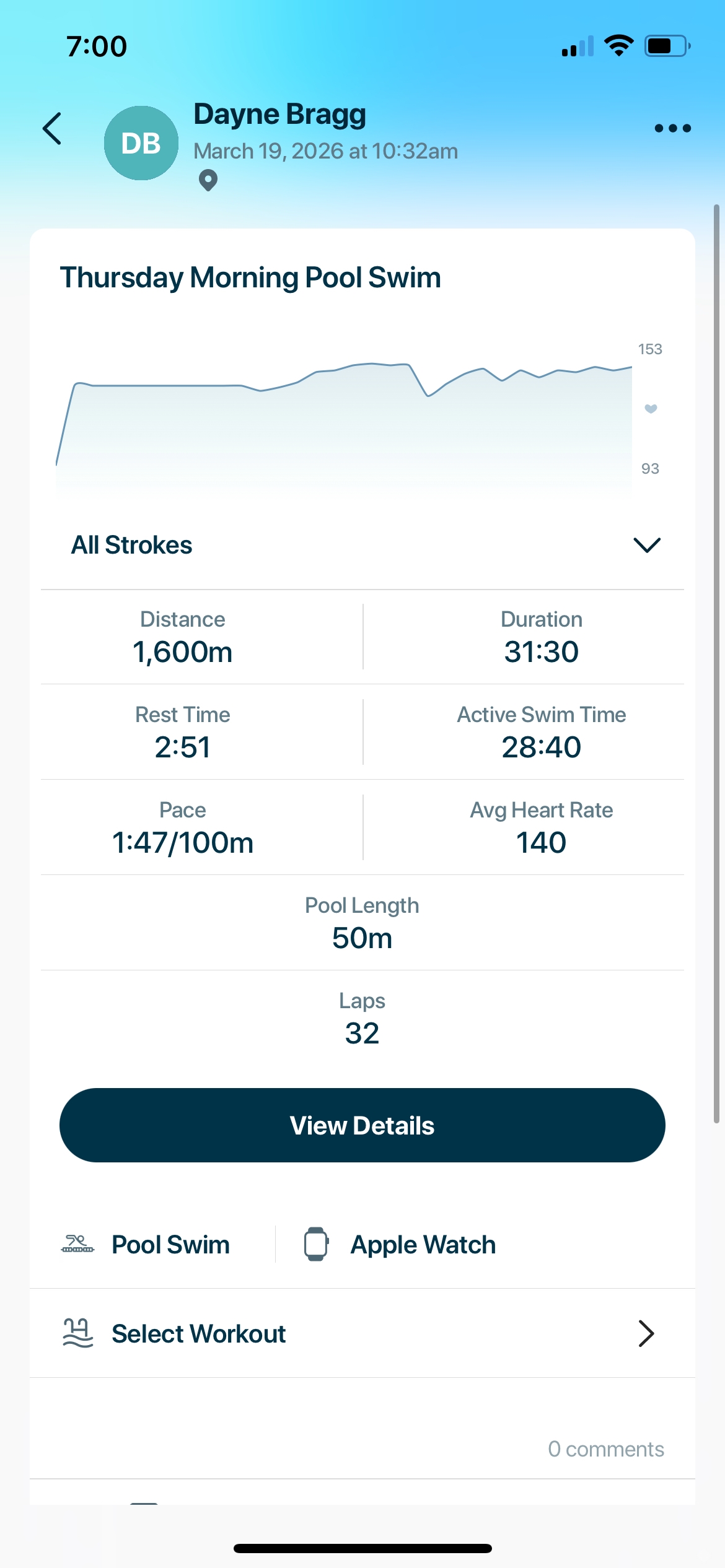Tap the location pin icon

[208, 180]
